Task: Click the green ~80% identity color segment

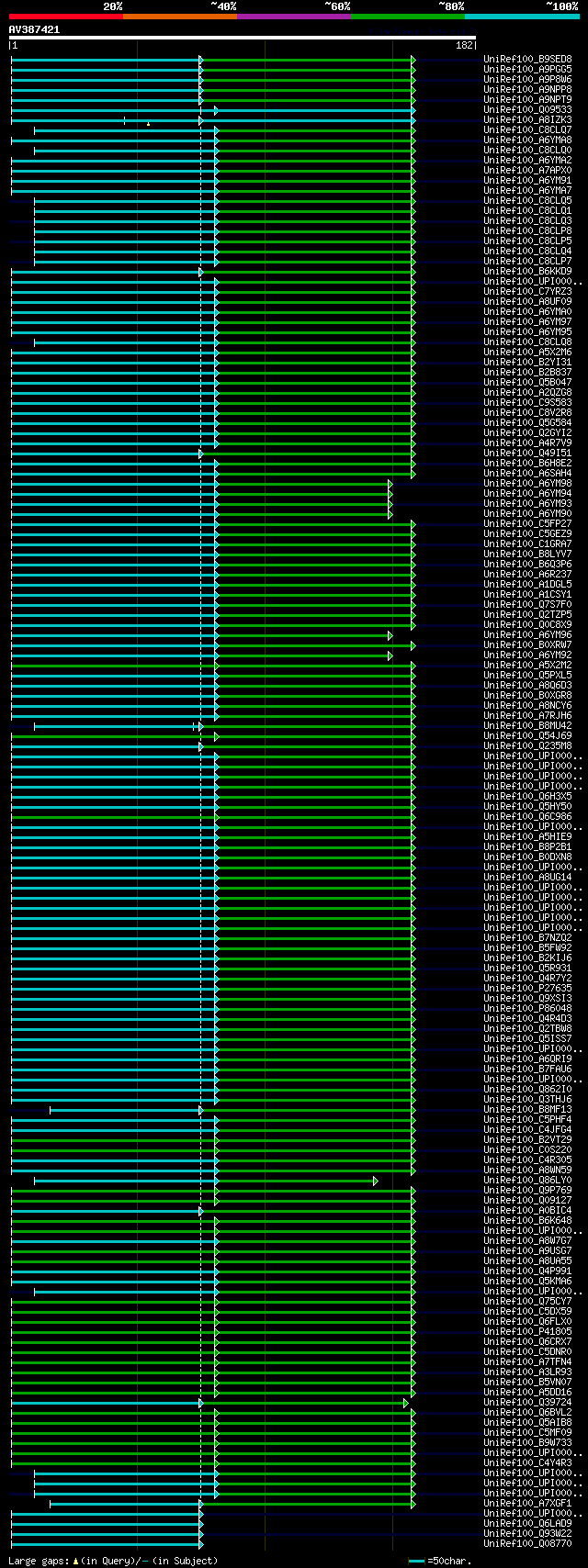Action: (408, 17)
